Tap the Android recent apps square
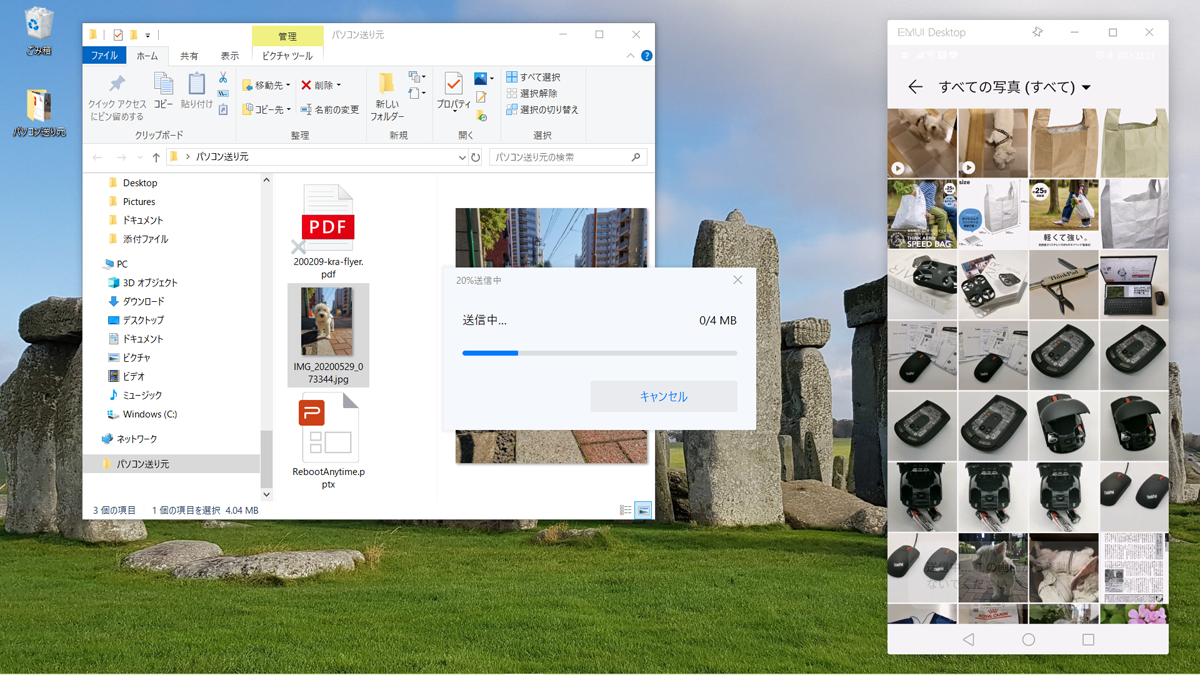Screen dimensions: 1200x675 [1088, 639]
